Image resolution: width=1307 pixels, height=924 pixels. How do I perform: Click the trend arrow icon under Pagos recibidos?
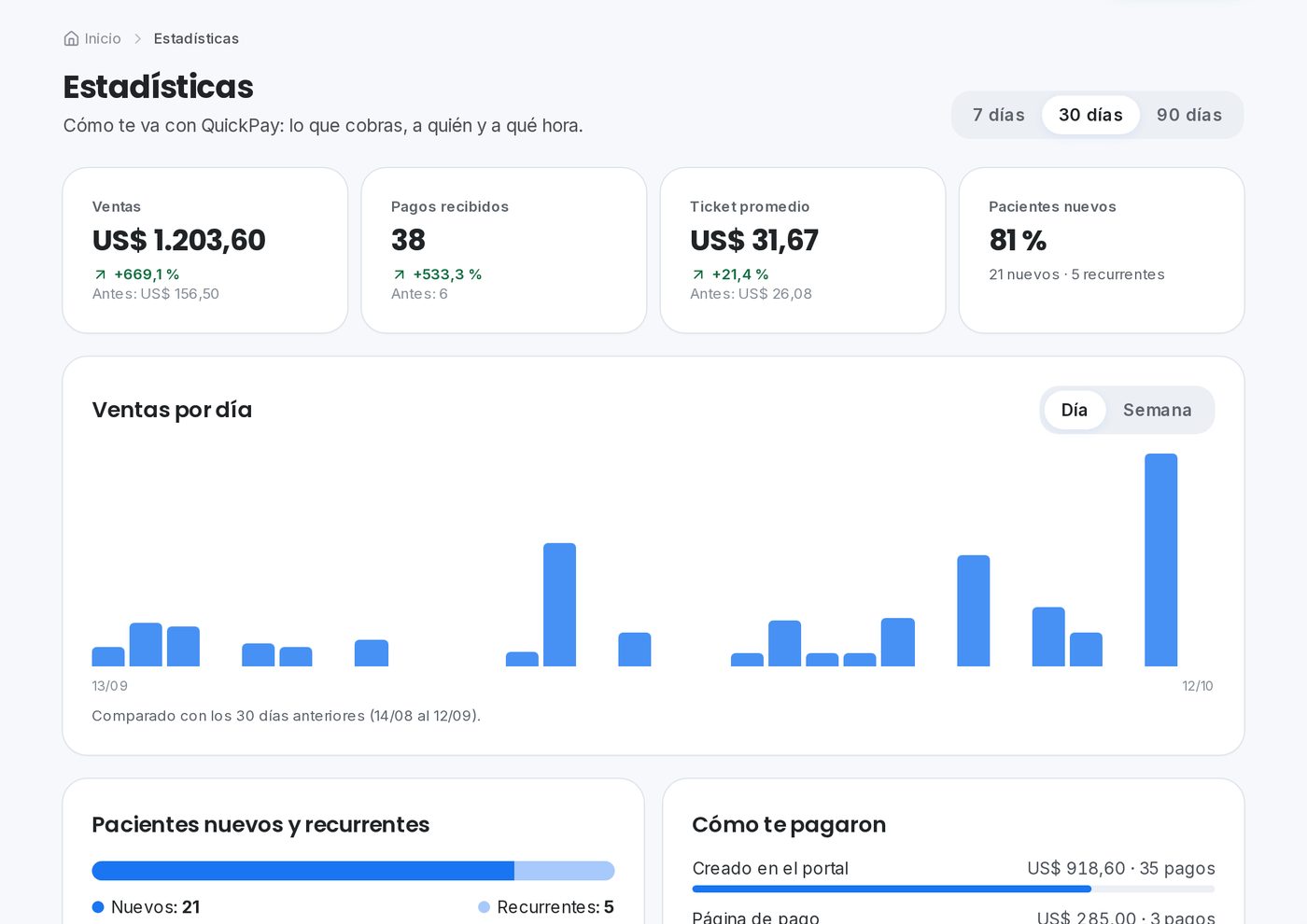click(399, 274)
